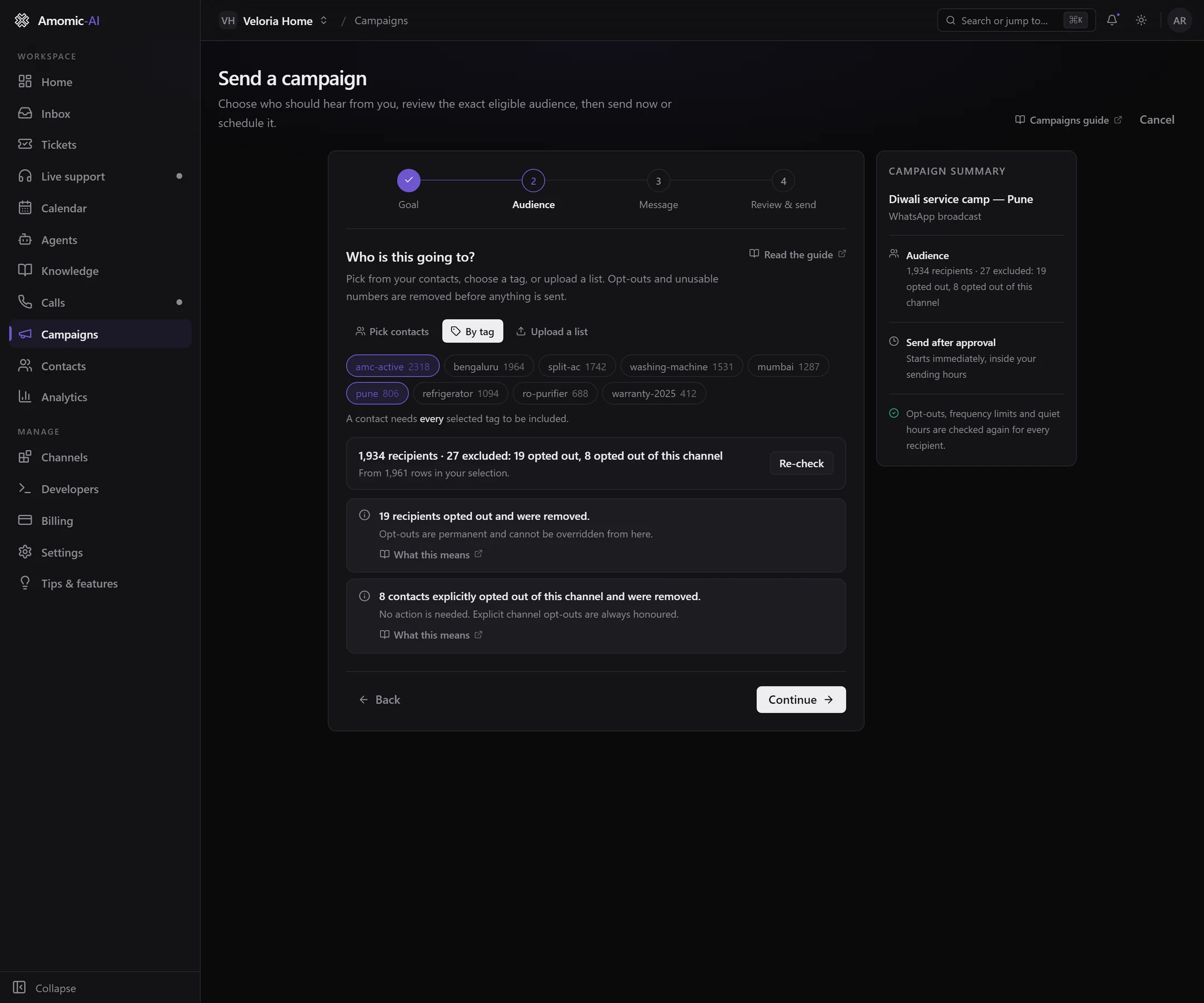Switch to the Pick contacts tab

click(392, 332)
